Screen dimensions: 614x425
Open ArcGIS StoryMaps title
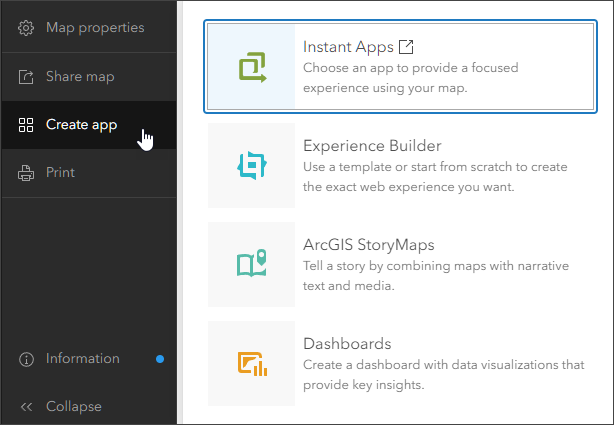point(369,245)
